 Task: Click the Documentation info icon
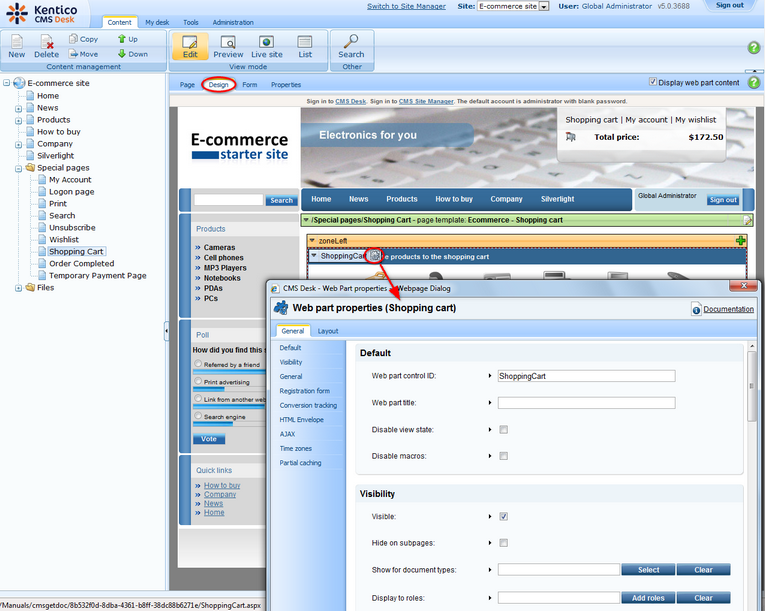[x=696, y=309]
